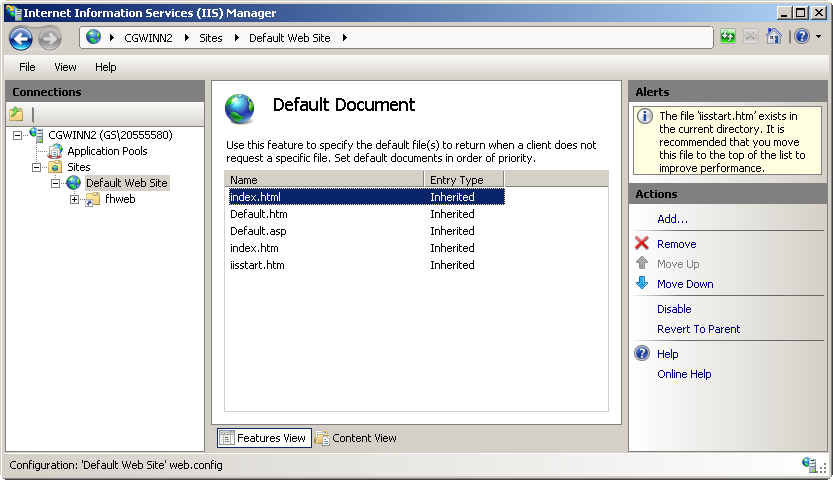
Task: Click Default Web Site in breadcrumb
Action: [x=290, y=38]
